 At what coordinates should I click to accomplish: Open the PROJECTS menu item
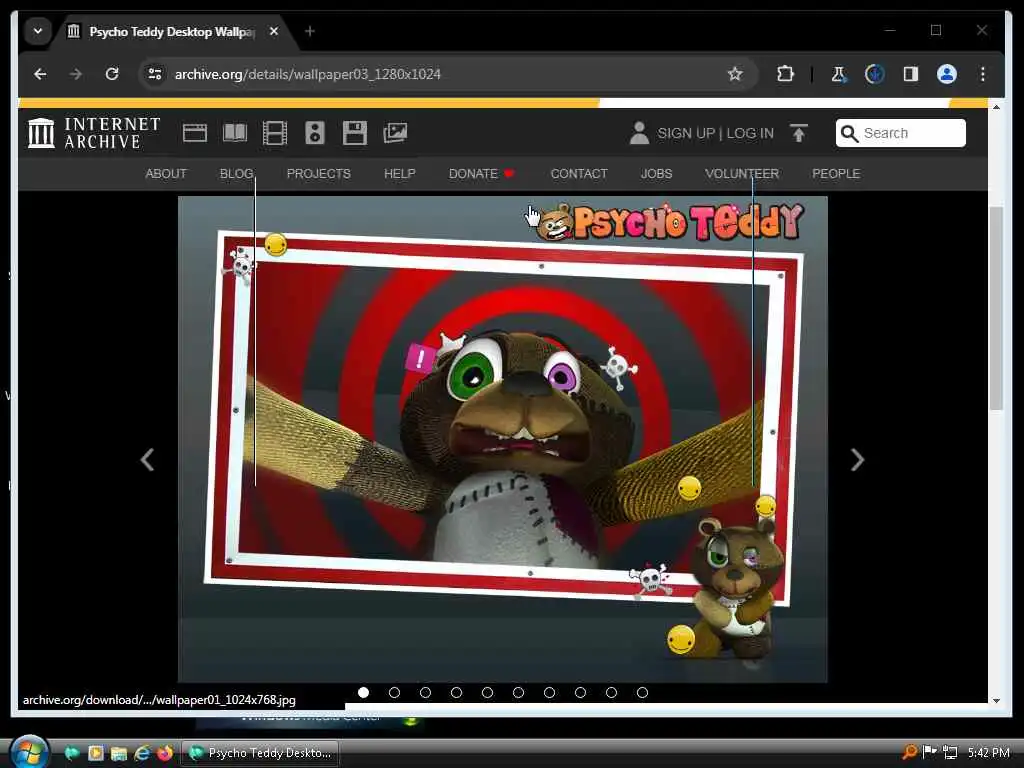[319, 174]
